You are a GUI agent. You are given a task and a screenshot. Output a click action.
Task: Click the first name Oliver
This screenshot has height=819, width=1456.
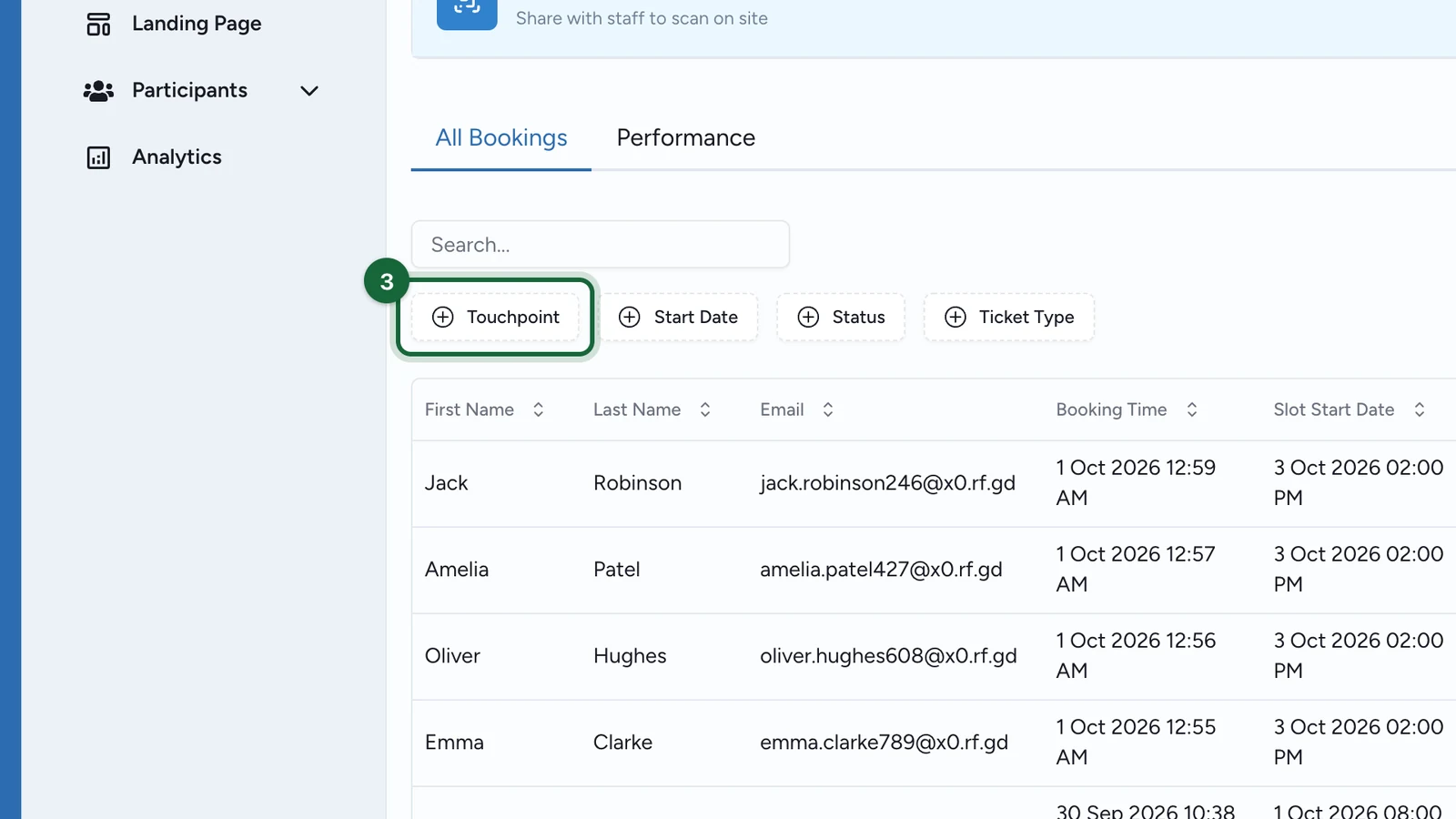[x=452, y=656]
